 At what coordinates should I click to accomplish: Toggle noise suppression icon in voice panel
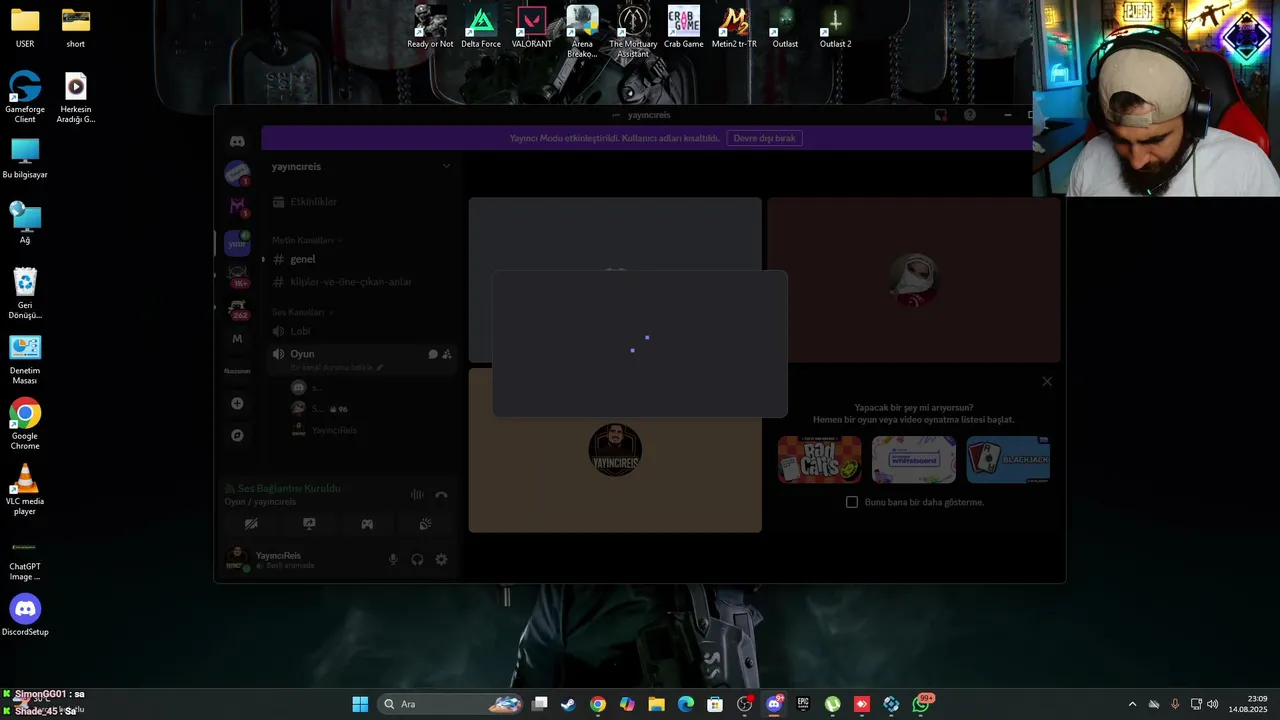pyautogui.click(x=417, y=495)
